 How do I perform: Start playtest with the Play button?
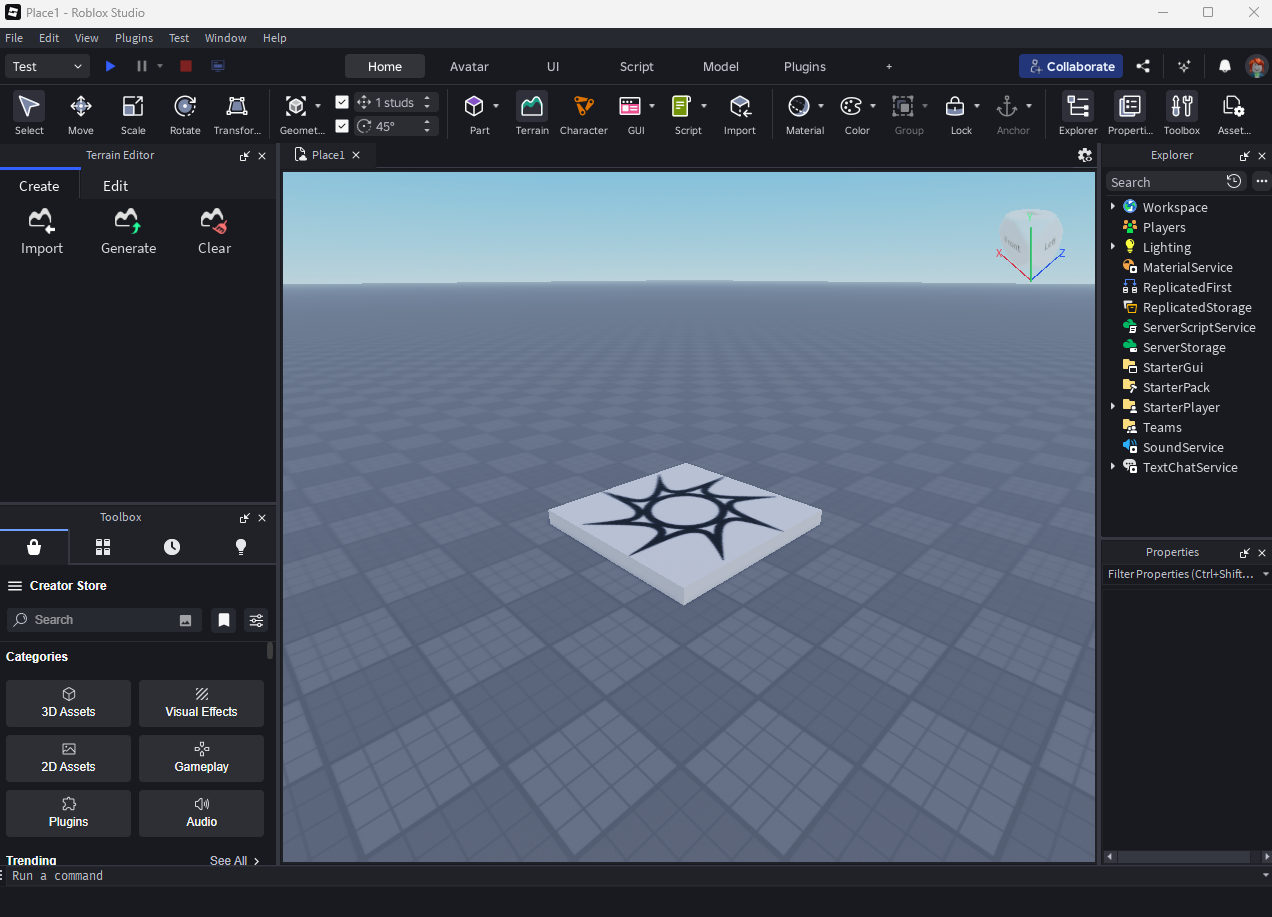point(110,66)
